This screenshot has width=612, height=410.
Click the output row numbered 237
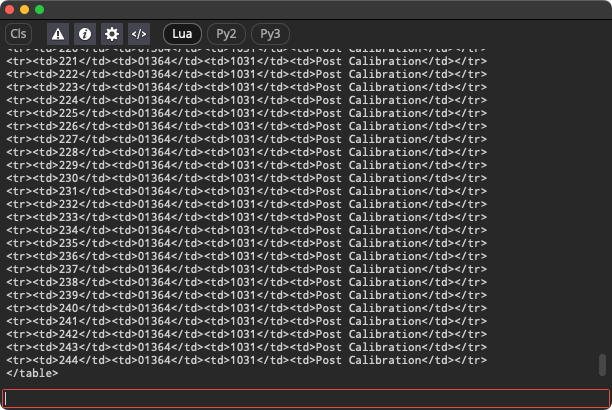click(247, 269)
